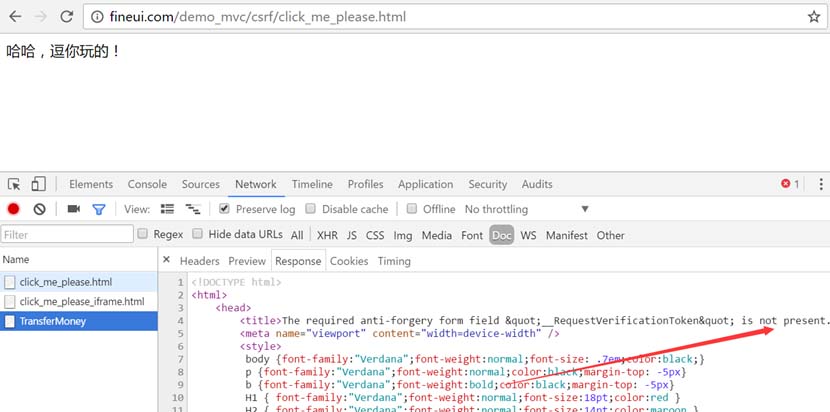The image size is (830, 412).
Task: Activate the inspect element picker icon
Action: pos(14,184)
